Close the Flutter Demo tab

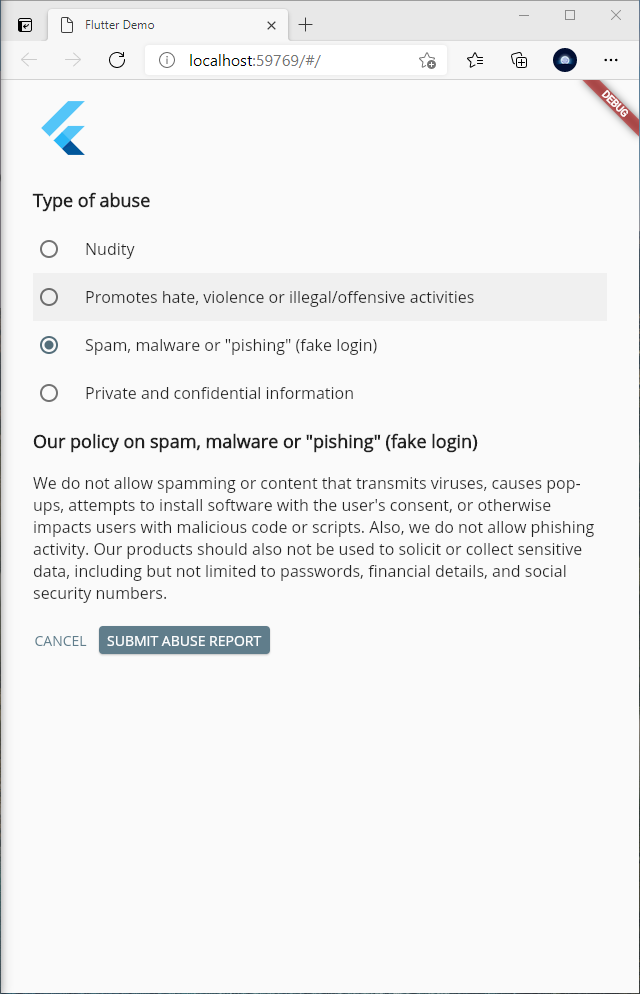pos(271,25)
